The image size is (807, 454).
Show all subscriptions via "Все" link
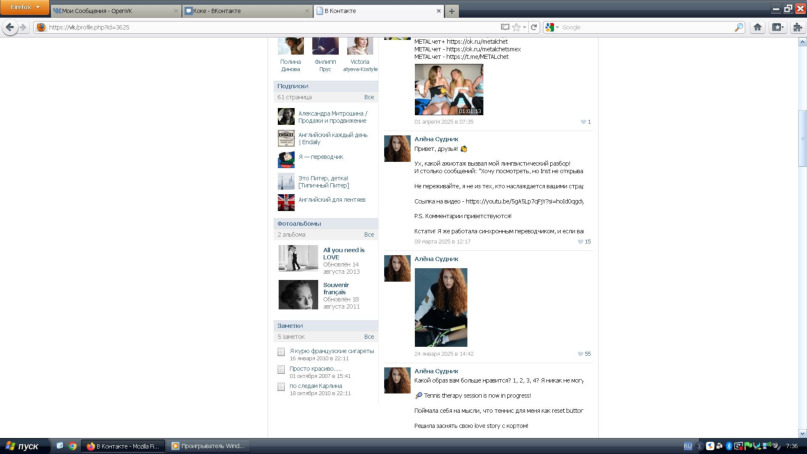click(x=369, y=97)
